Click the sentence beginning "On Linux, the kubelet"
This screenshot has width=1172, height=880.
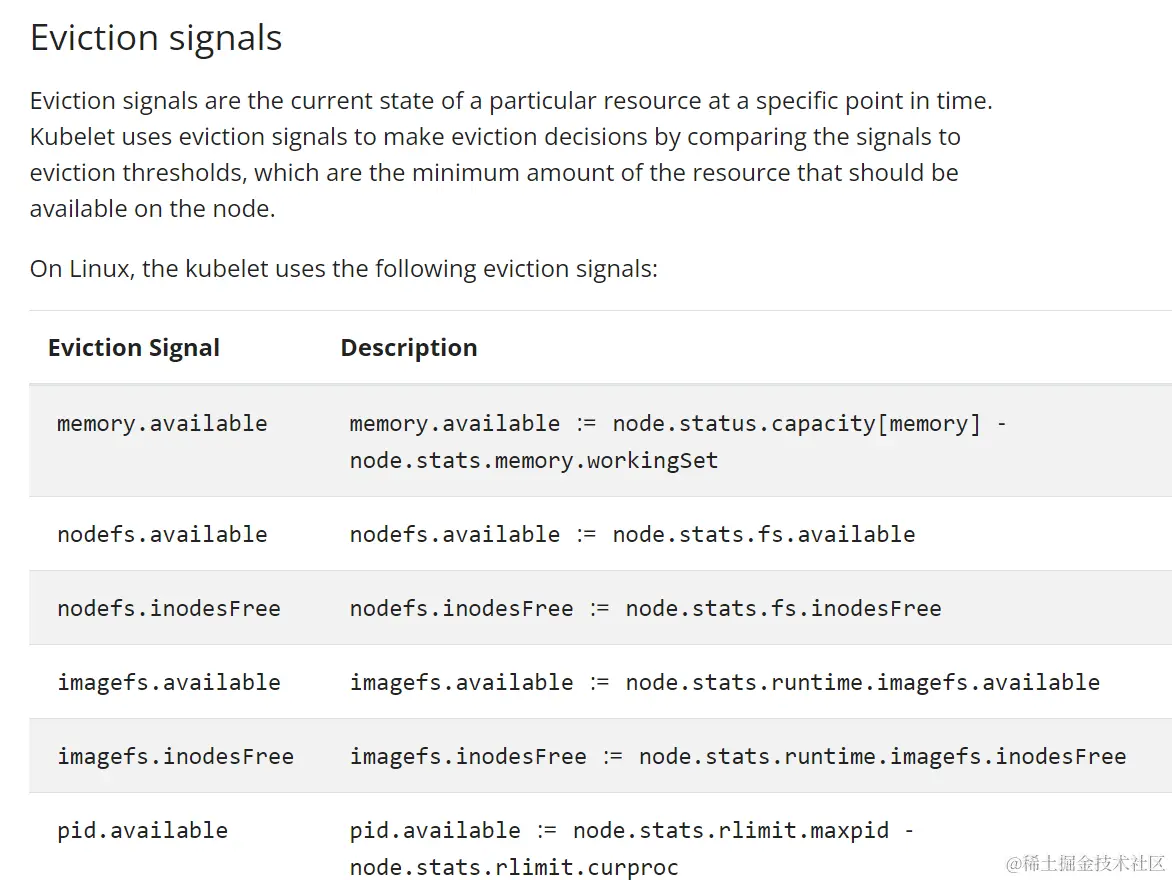[343, 269]
